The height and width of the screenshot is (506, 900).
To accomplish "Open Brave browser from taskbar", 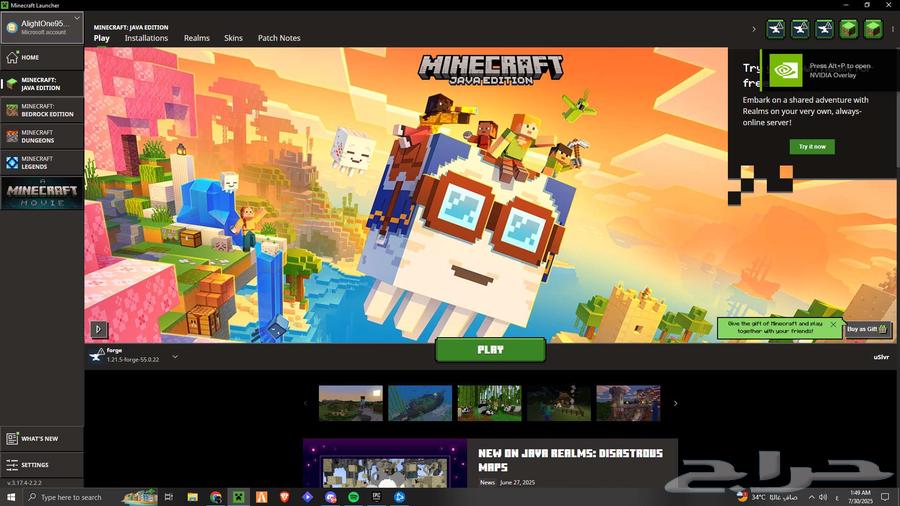I will tap(284, 497).
